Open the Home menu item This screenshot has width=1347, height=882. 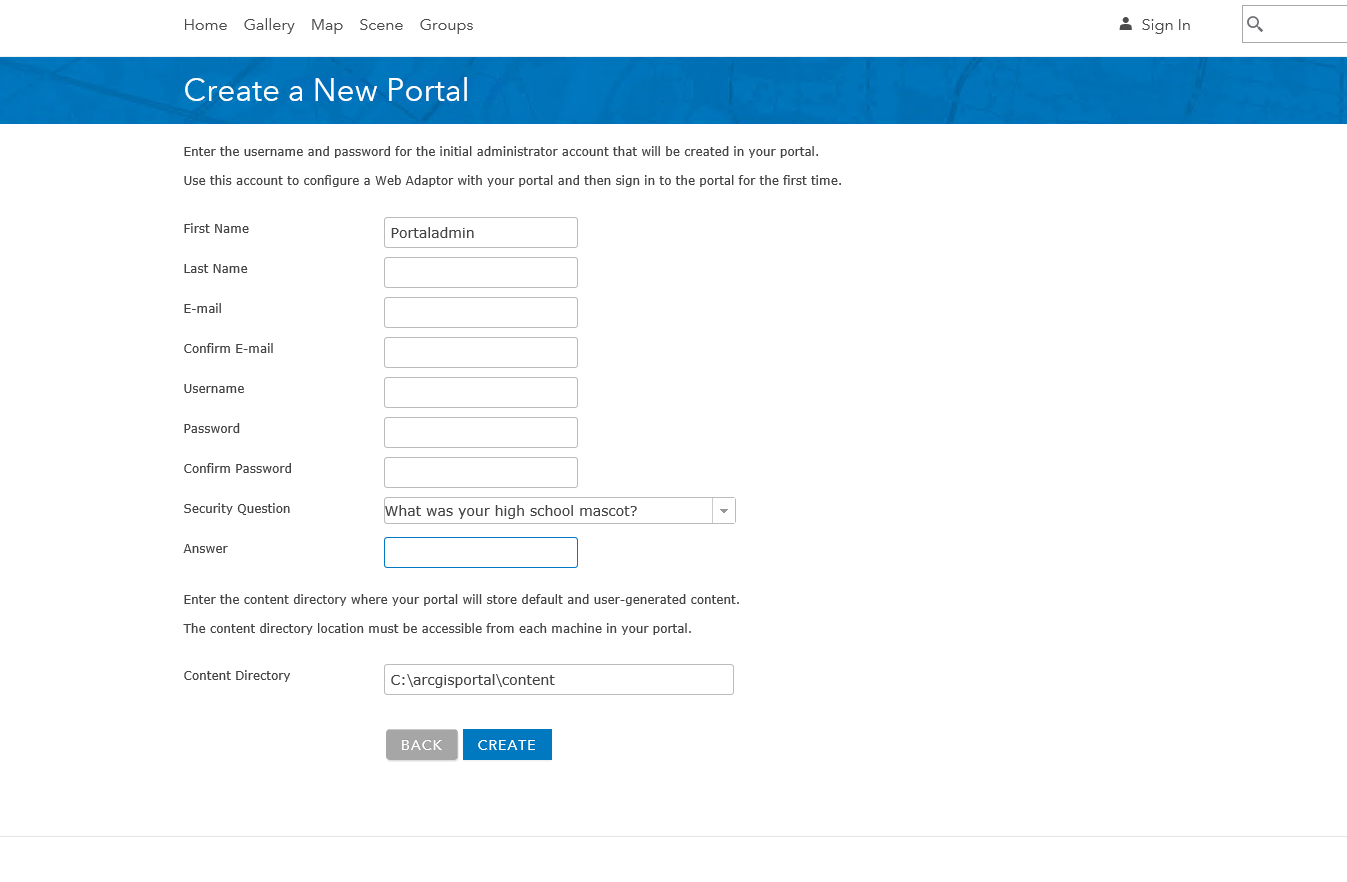click(x=205, y=25)
